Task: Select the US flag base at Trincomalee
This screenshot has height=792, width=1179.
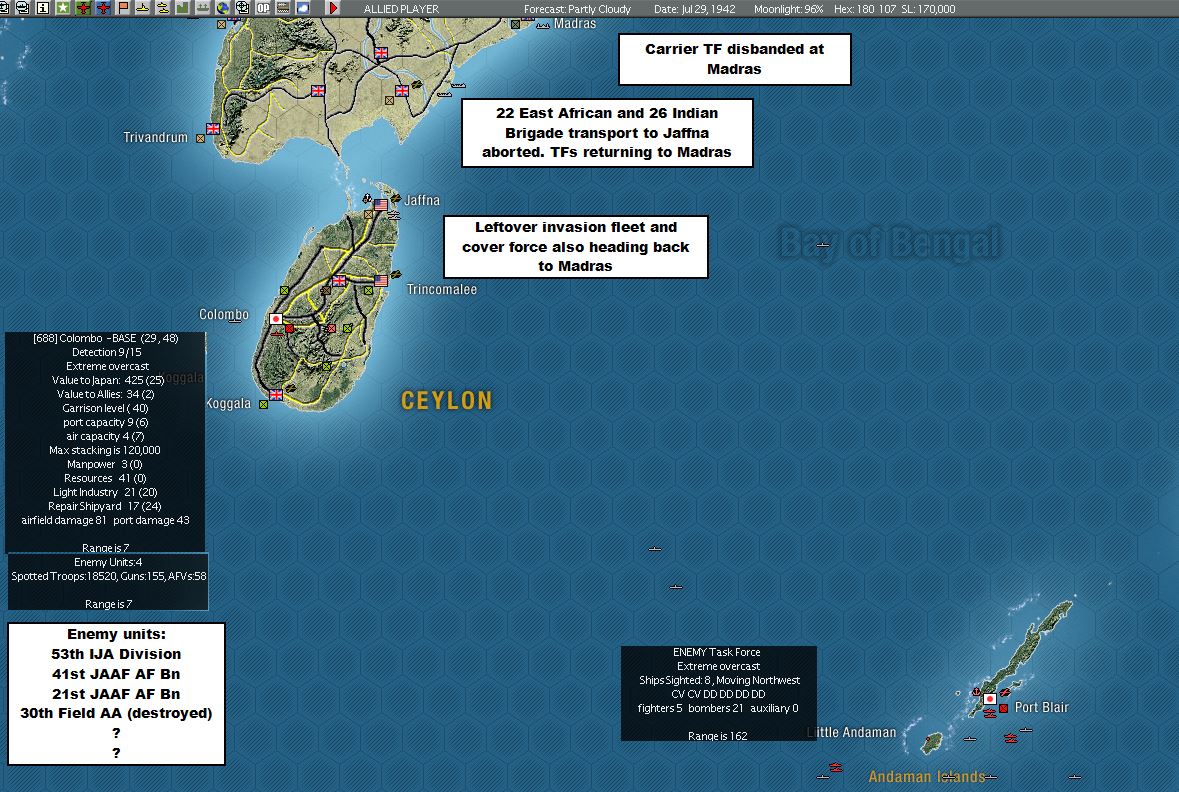Action: pos(381,281)
